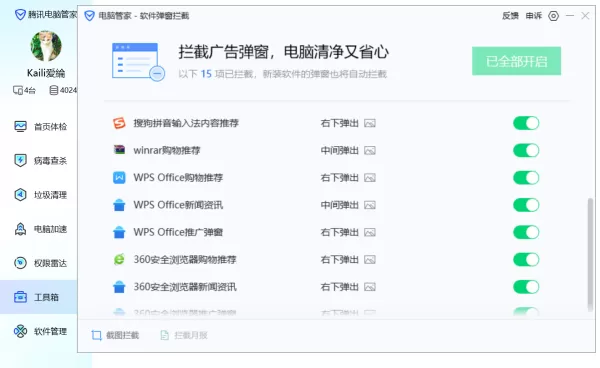
Task: Click the Tencent PC Manager shield logo
Action: click(x=20, y=15)
